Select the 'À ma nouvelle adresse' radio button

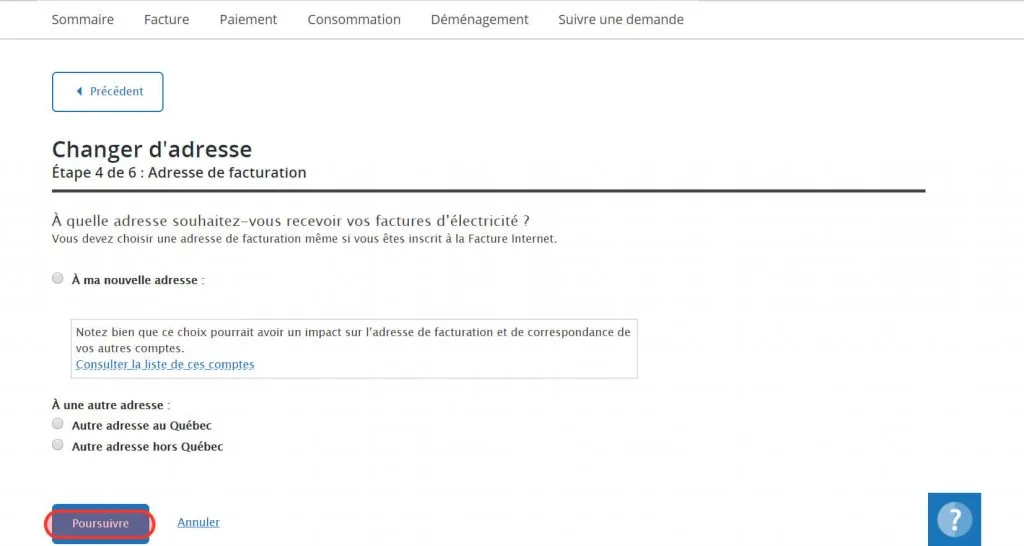[57, 278]
